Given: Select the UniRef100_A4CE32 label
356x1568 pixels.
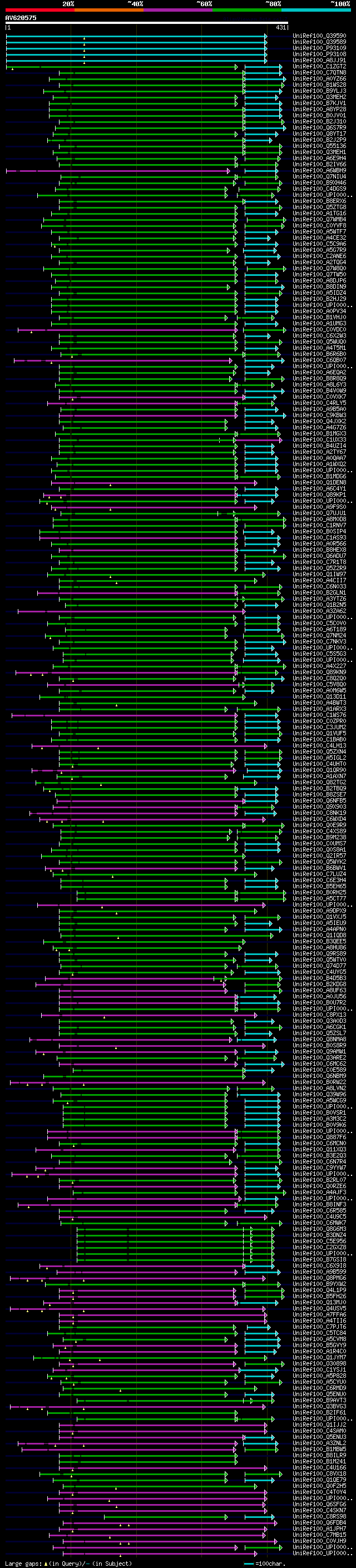Looking at the screenshot, I should (319, 238).
